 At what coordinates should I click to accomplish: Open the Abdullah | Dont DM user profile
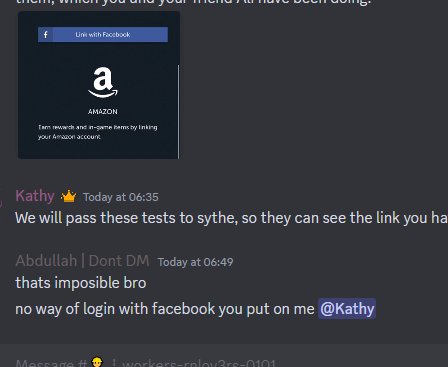click(82, 261)
